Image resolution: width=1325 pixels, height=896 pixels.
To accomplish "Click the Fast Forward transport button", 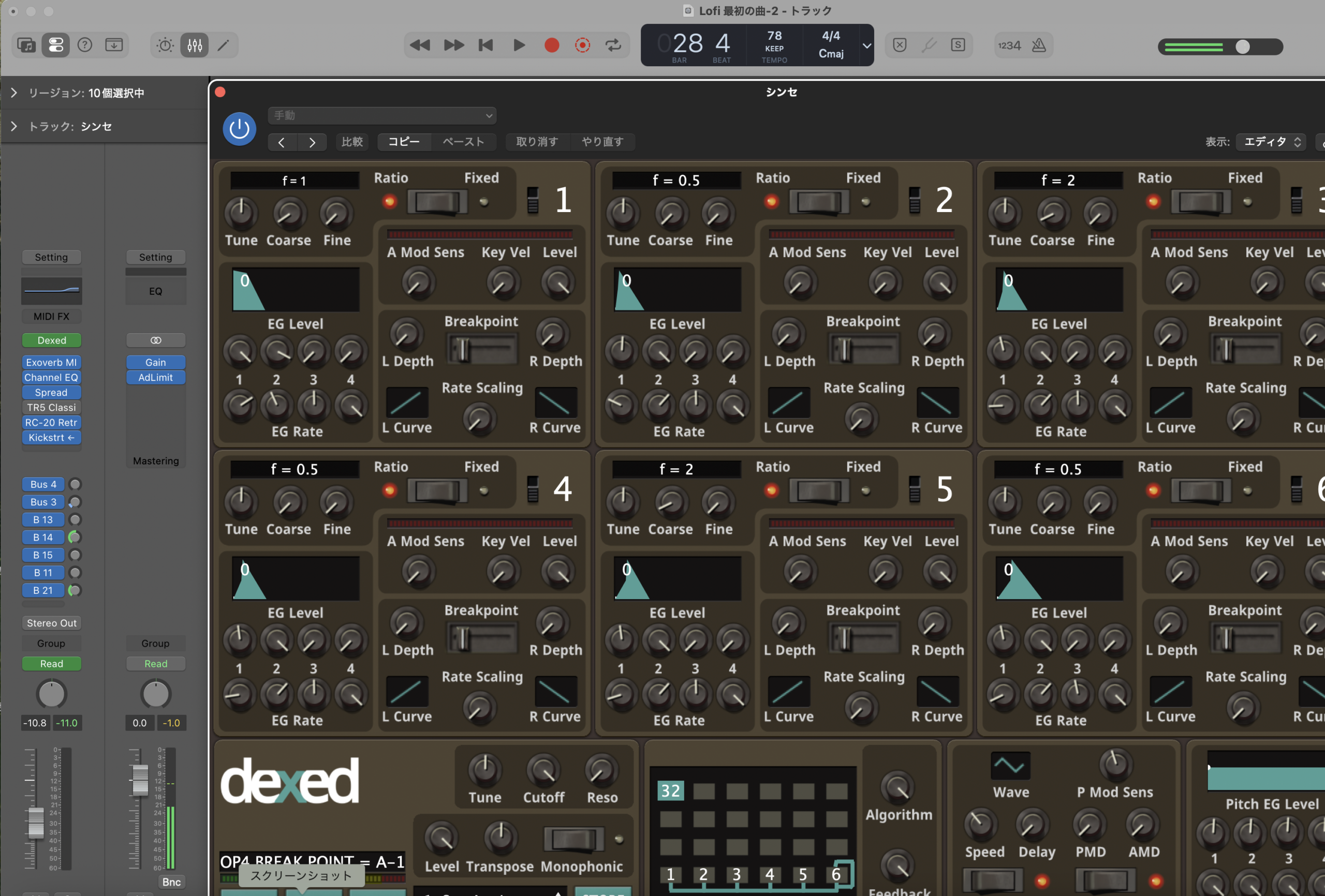I will [454, 45].
